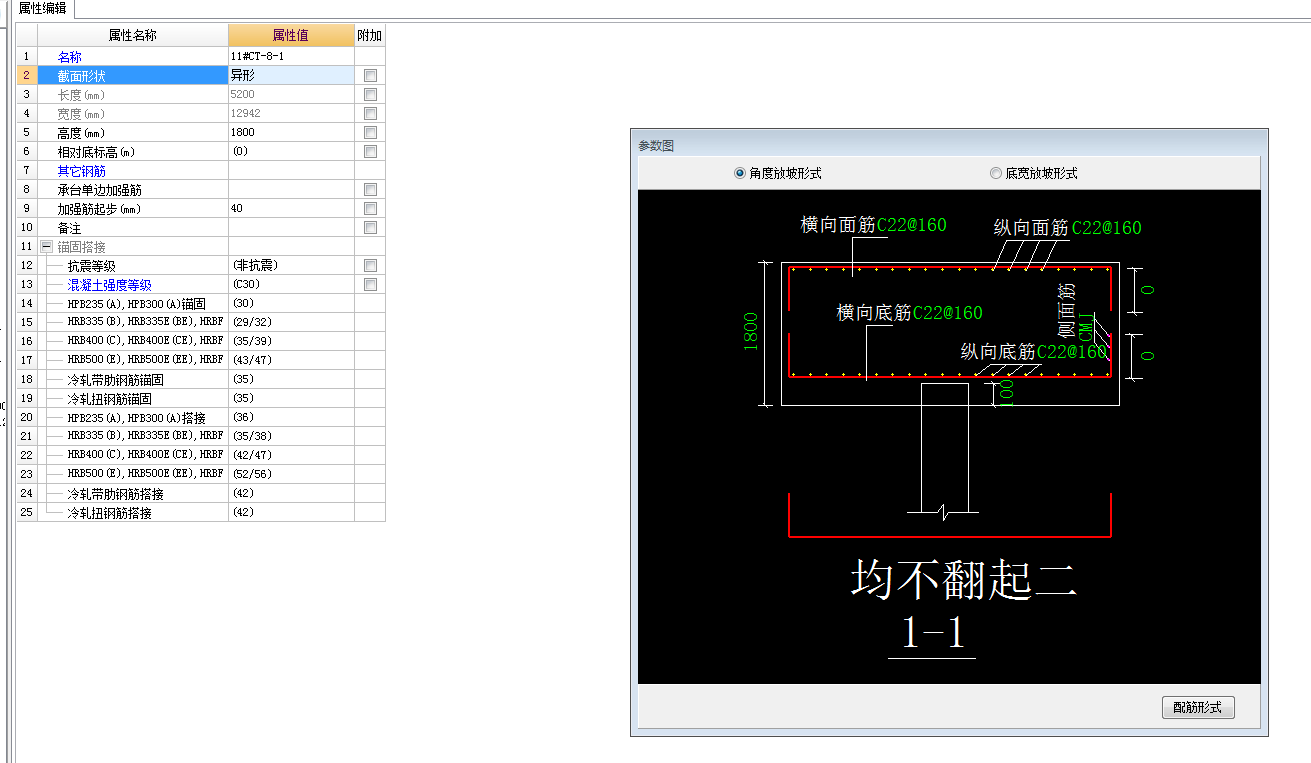Select the 截面形状 value 异形
The image size is (1311, 763).
pos(291,75)
